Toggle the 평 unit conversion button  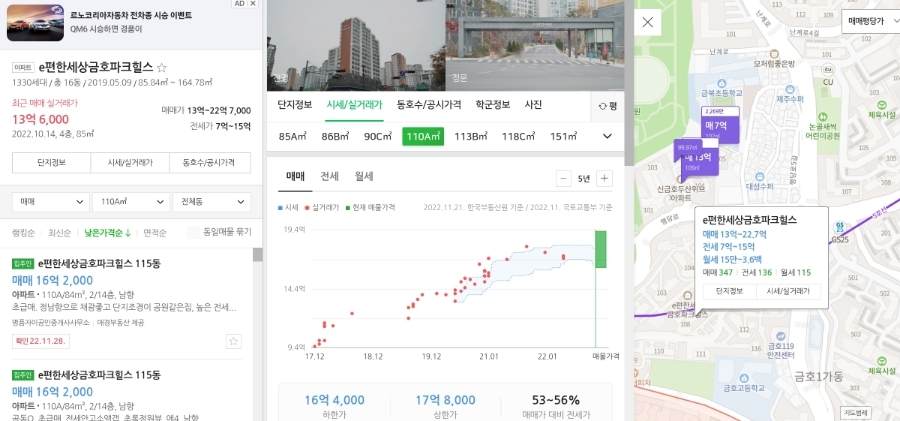(x=607, y=106)
